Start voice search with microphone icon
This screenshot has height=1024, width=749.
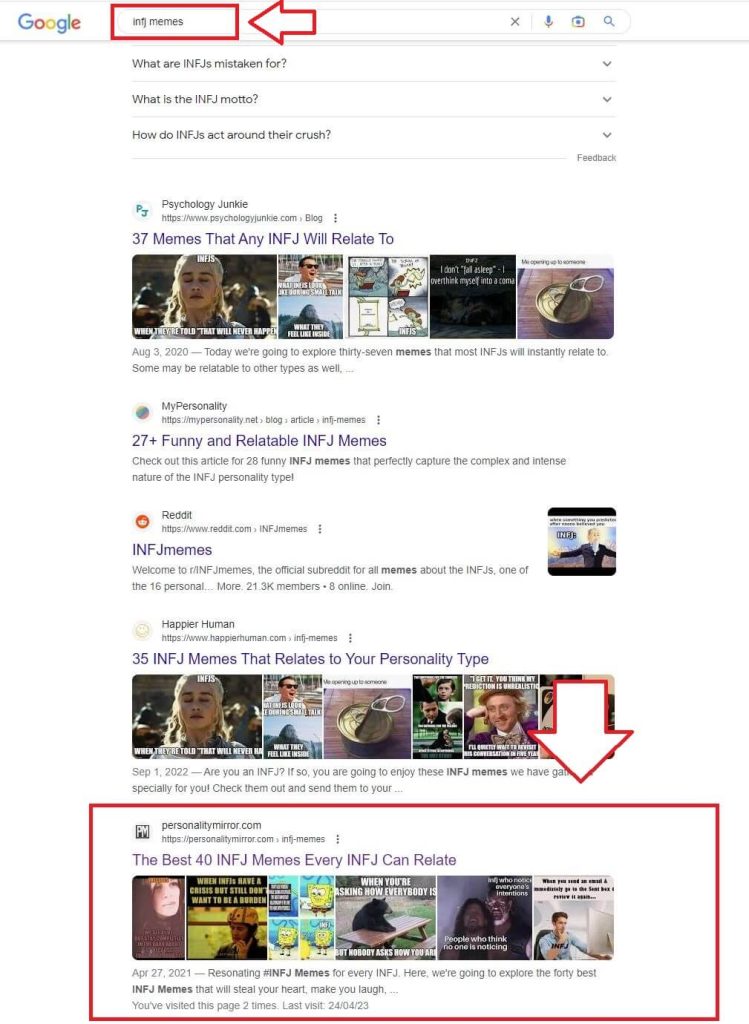549,22
